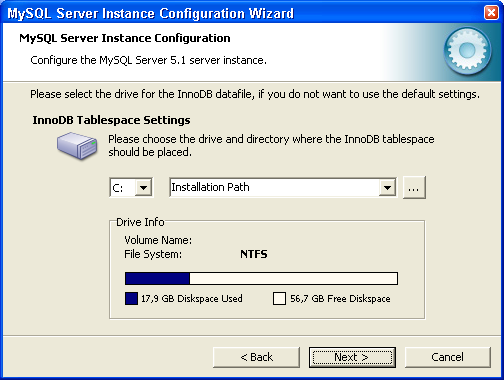The image size is (504, 380).
Task: Click the window title bar text
Action: coord(150,14)
